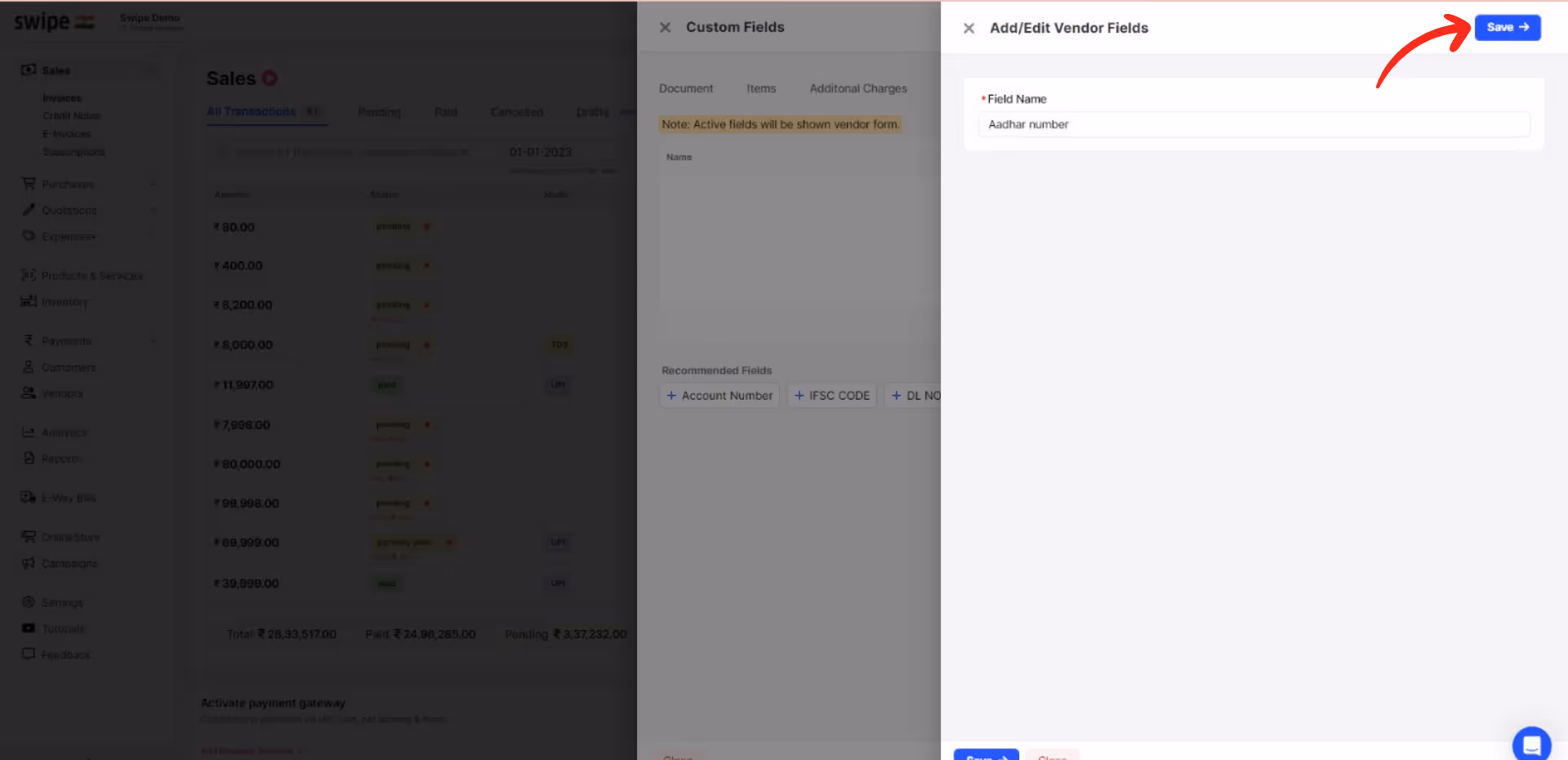Click the ₹ 11,997.00 transaction amount
Image resolution: width=1568 pixels, height=760 pixels.
(243, 385)
